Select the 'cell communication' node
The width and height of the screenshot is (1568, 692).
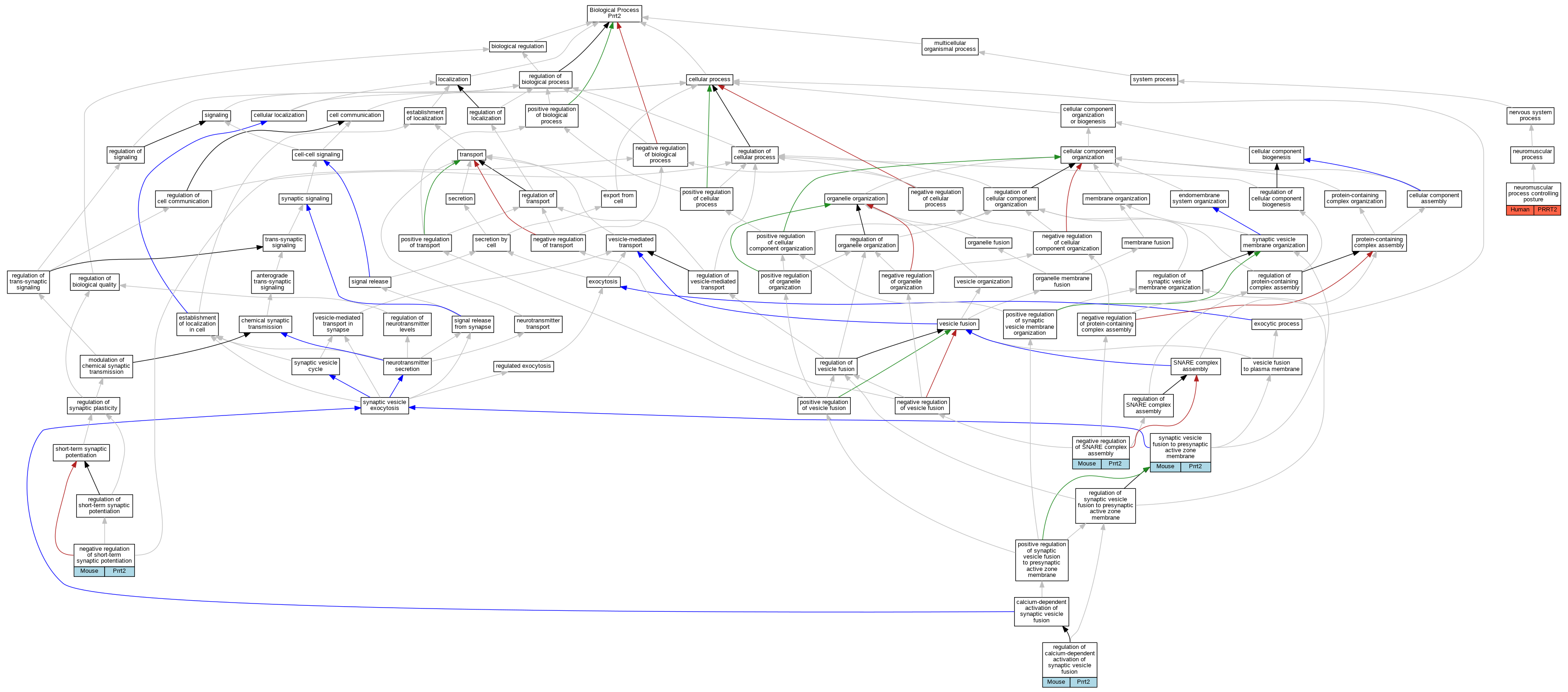355,116
